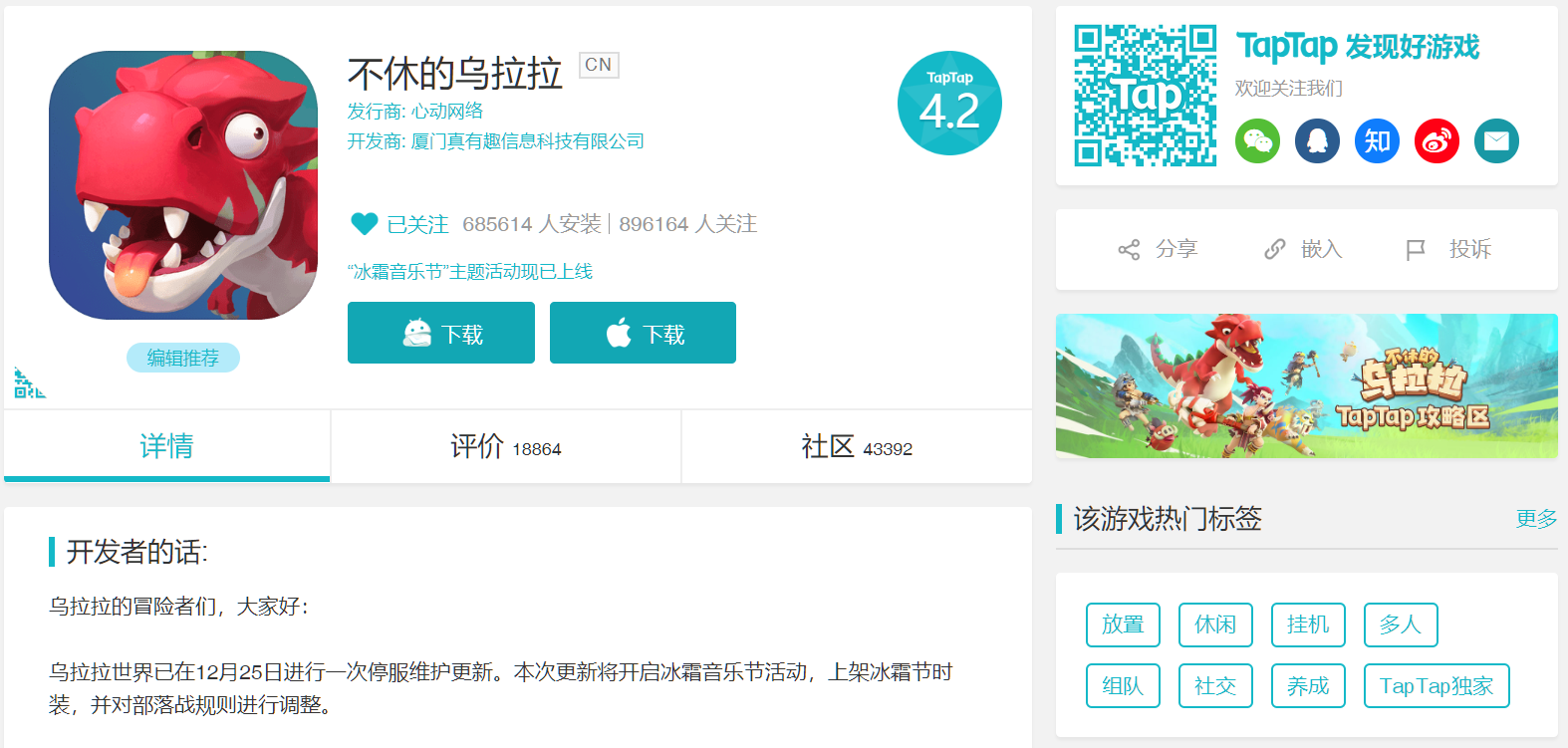Click the Android 下载 download button
The width and height of the screenshot is (1568, 748).
(441, 333)
